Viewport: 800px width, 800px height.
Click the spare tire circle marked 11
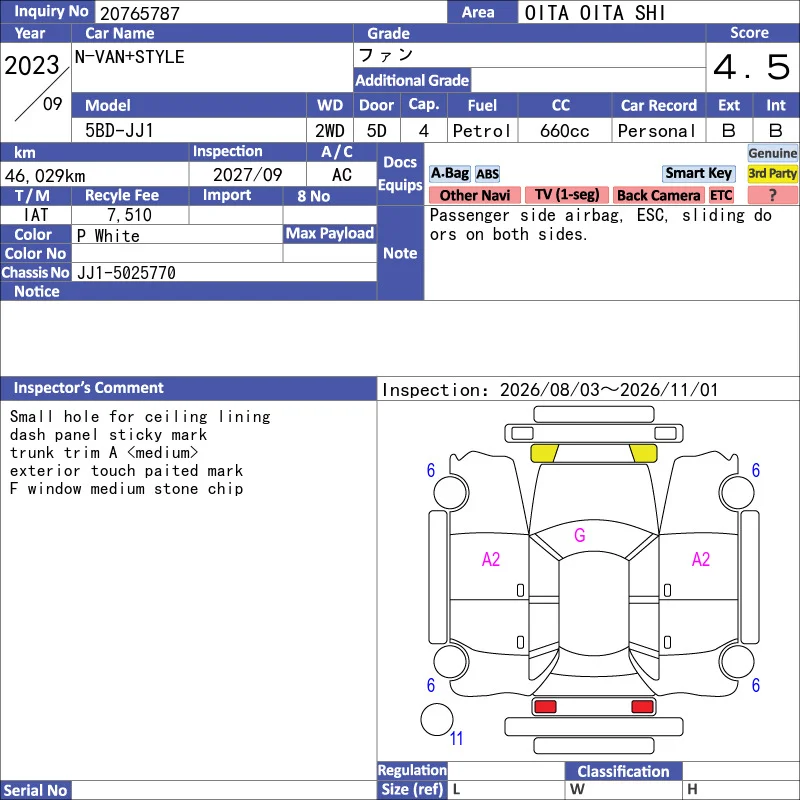pos(437,719)
